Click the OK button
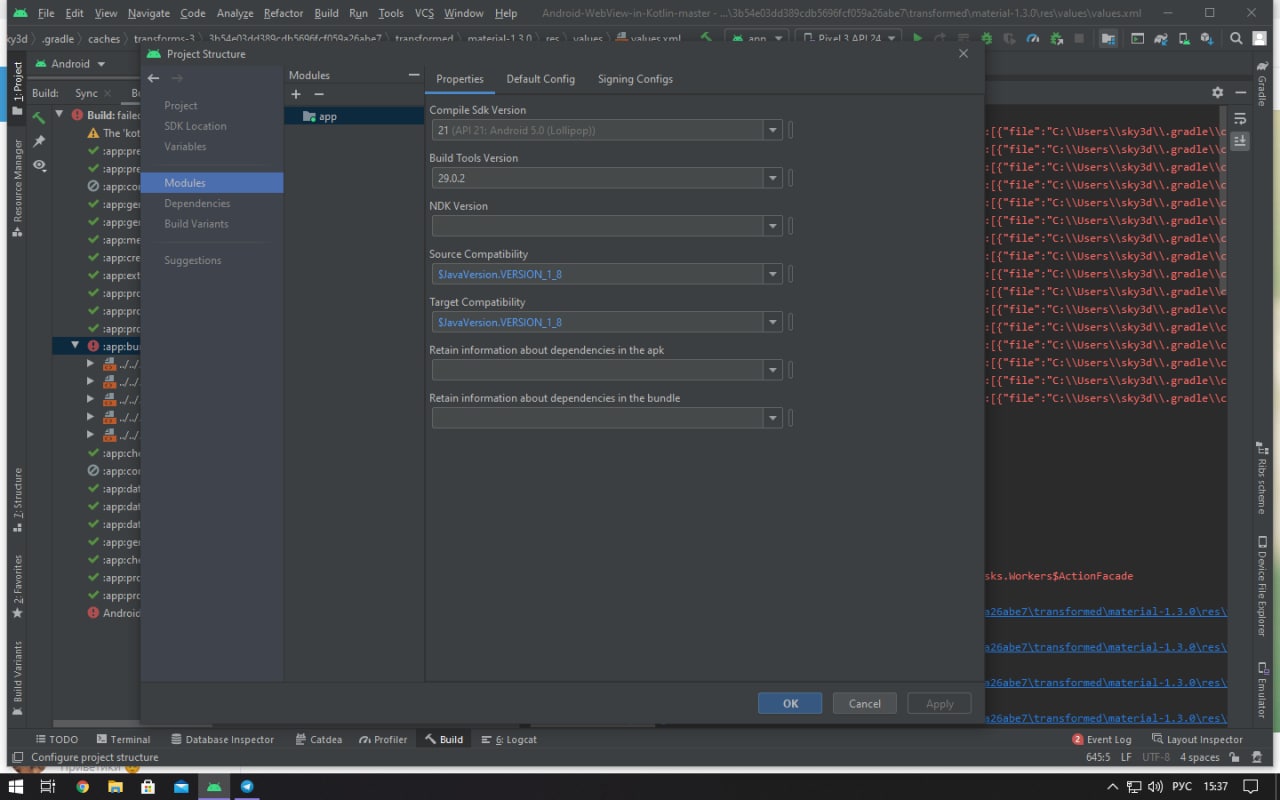The width and height of the screenshot is (1280, 800). [790, 703]
